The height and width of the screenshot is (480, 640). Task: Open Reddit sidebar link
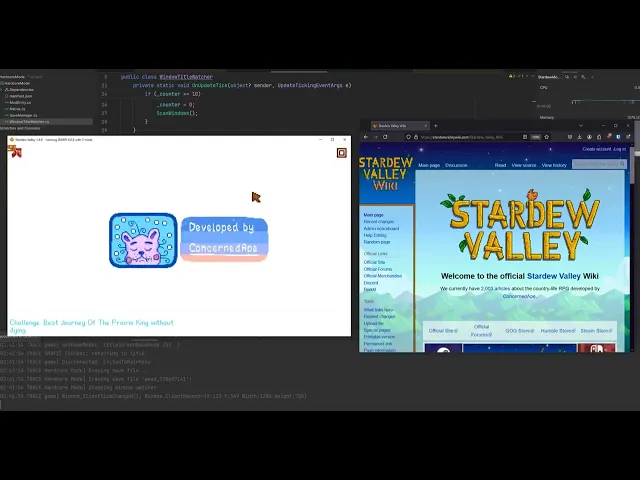(370, 289)
